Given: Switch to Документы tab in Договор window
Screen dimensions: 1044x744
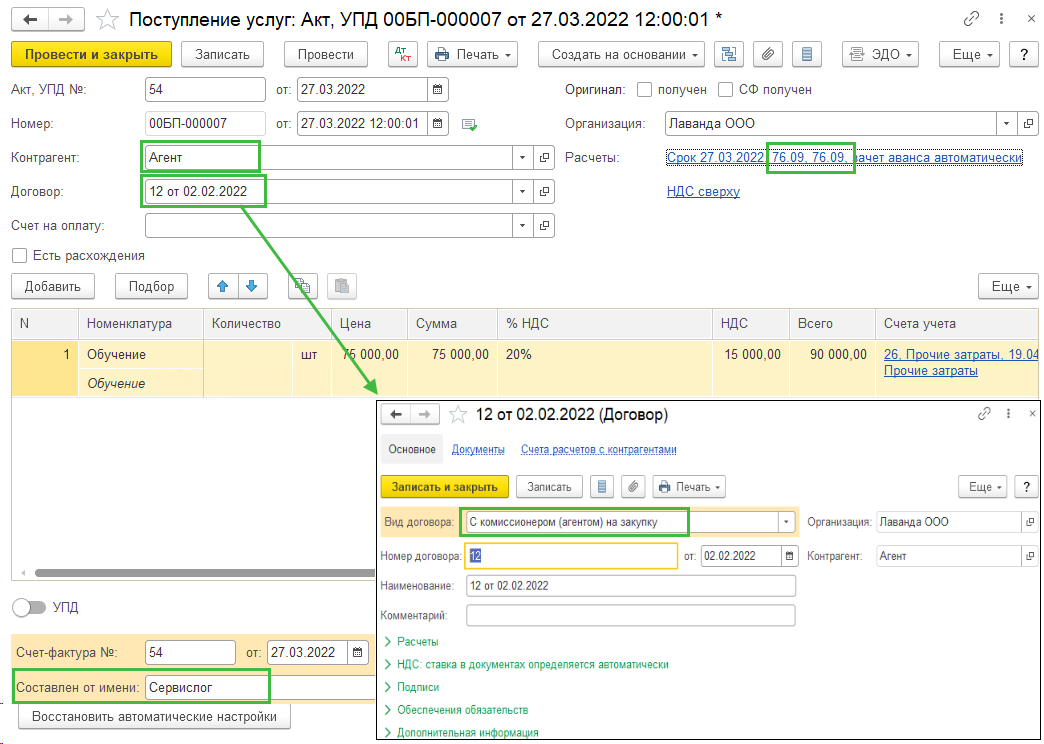Looking at the screenshot, I should (x=478, y=450).
